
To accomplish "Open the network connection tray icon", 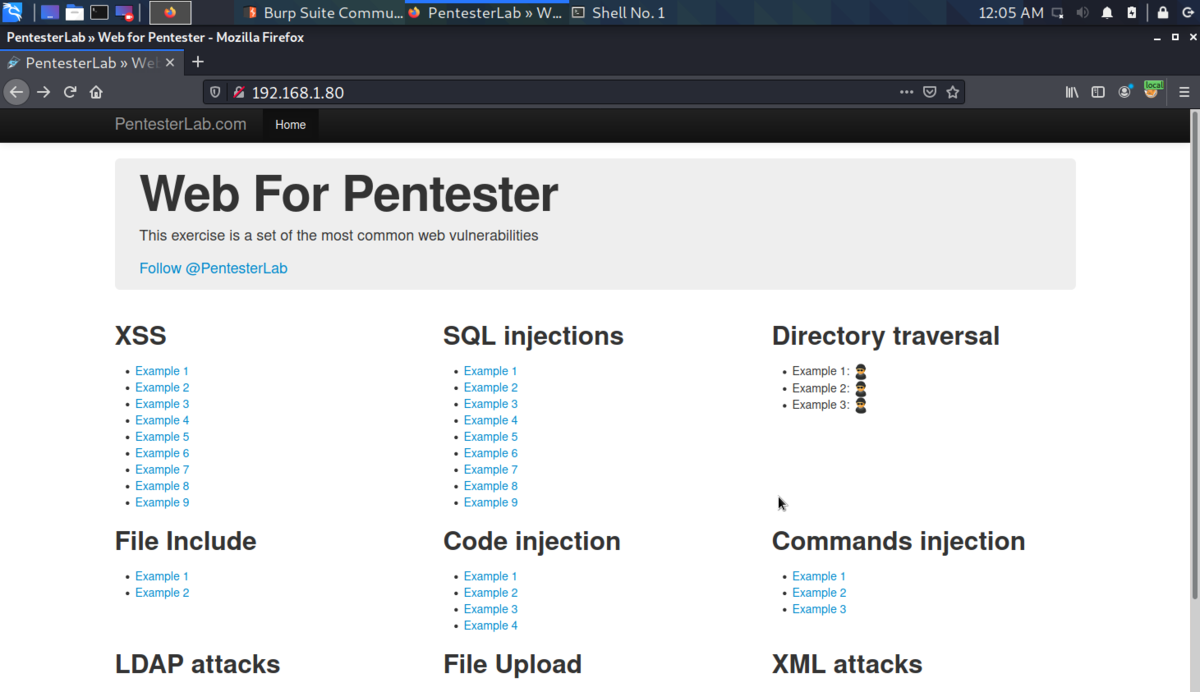I will tap(1058, 13).
